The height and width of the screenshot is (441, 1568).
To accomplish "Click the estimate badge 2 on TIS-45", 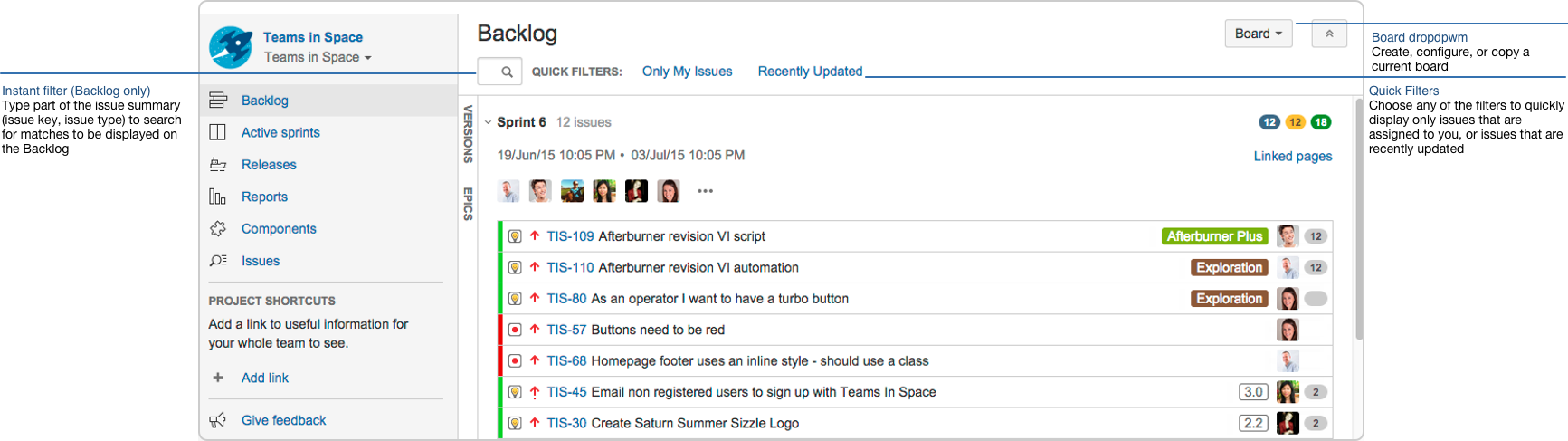I will (x=1316, y=392).
